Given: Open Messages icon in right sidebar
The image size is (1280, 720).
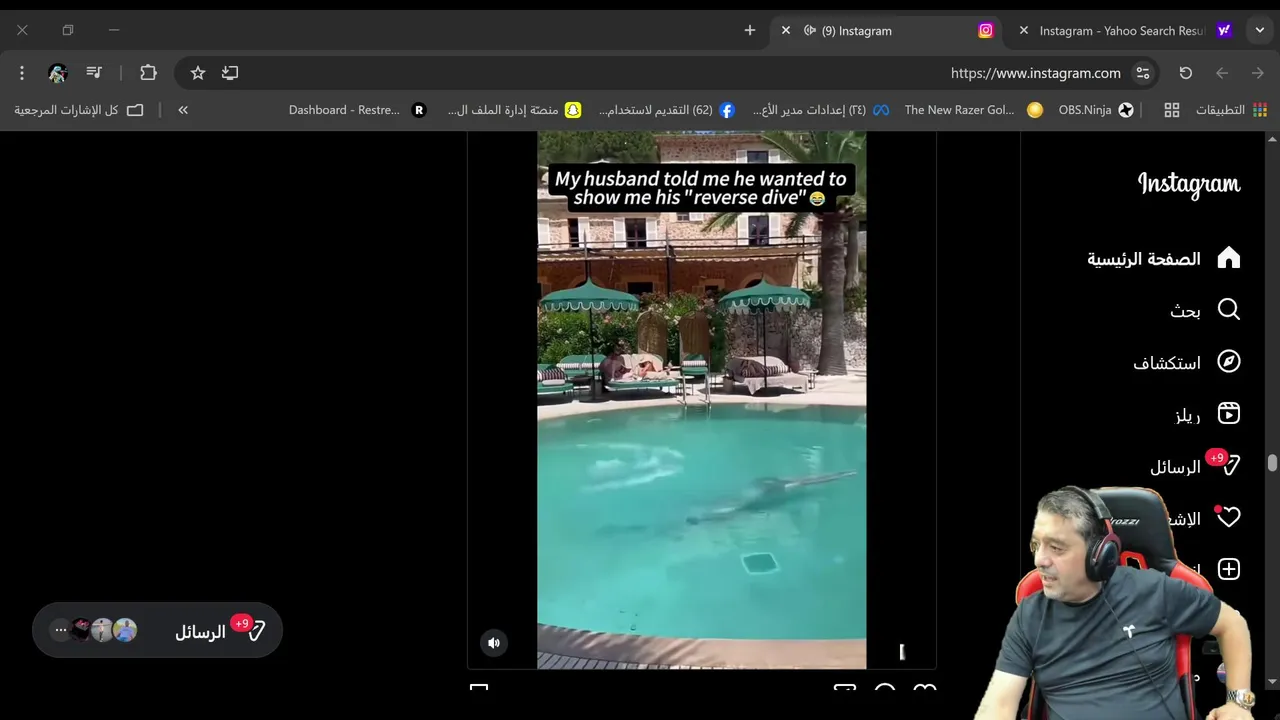Looking at the screenshot, I should tap(1229, 466).
